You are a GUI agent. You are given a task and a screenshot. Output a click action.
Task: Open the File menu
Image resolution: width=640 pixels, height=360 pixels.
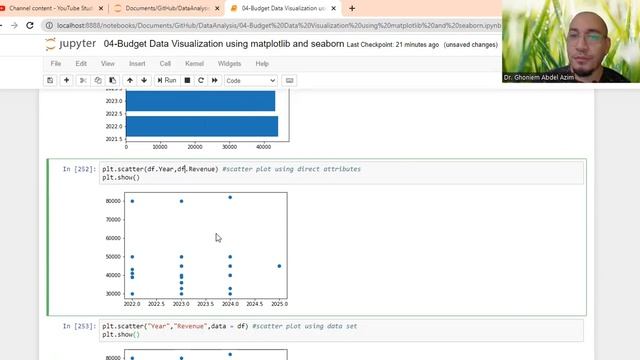56,64
